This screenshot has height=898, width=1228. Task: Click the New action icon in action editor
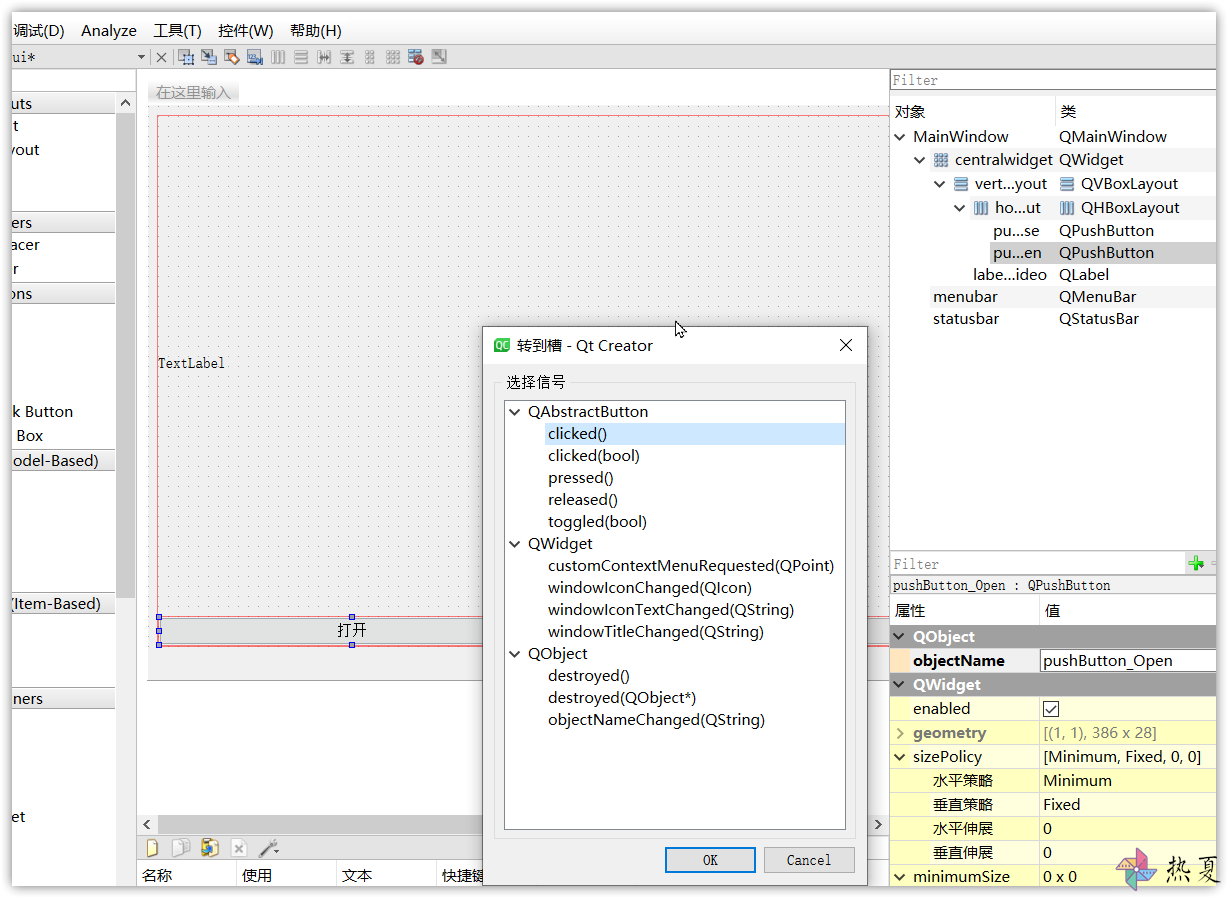pos(153,848)
